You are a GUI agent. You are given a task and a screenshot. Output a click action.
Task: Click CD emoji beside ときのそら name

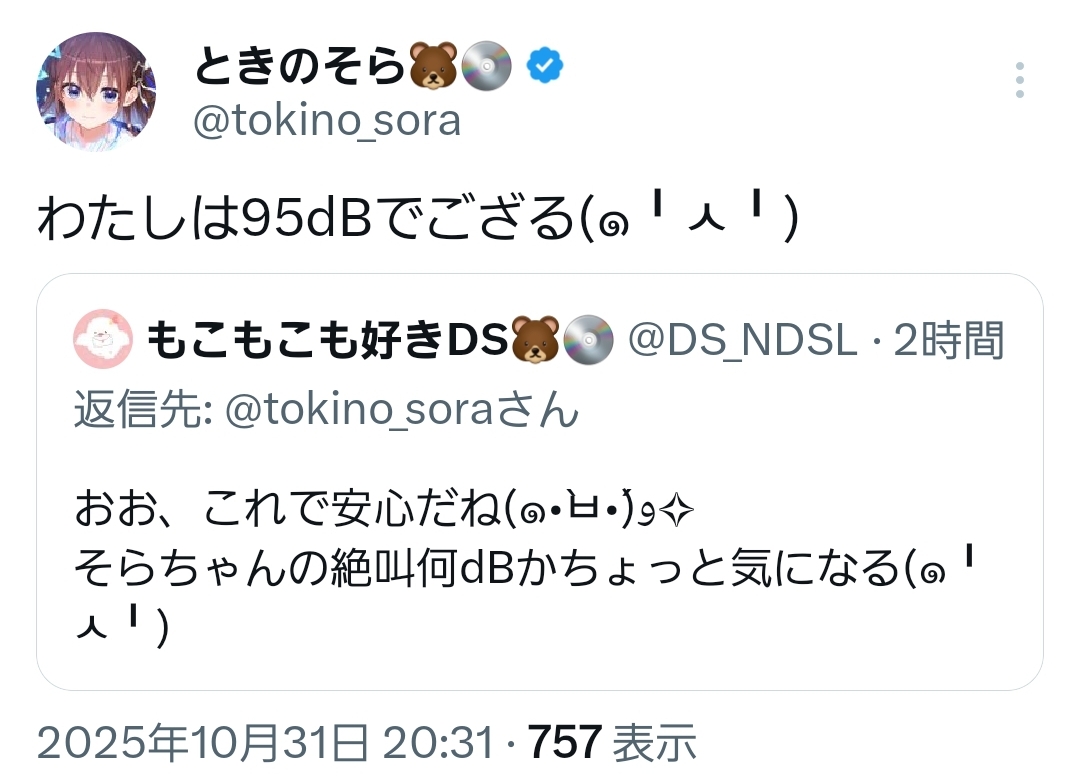click(x=488, y=66)
